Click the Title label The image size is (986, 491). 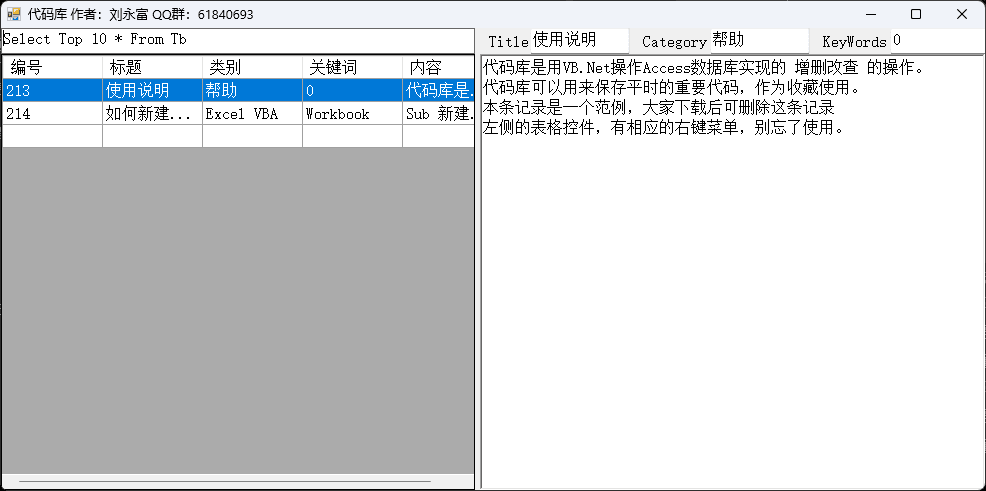509,42
